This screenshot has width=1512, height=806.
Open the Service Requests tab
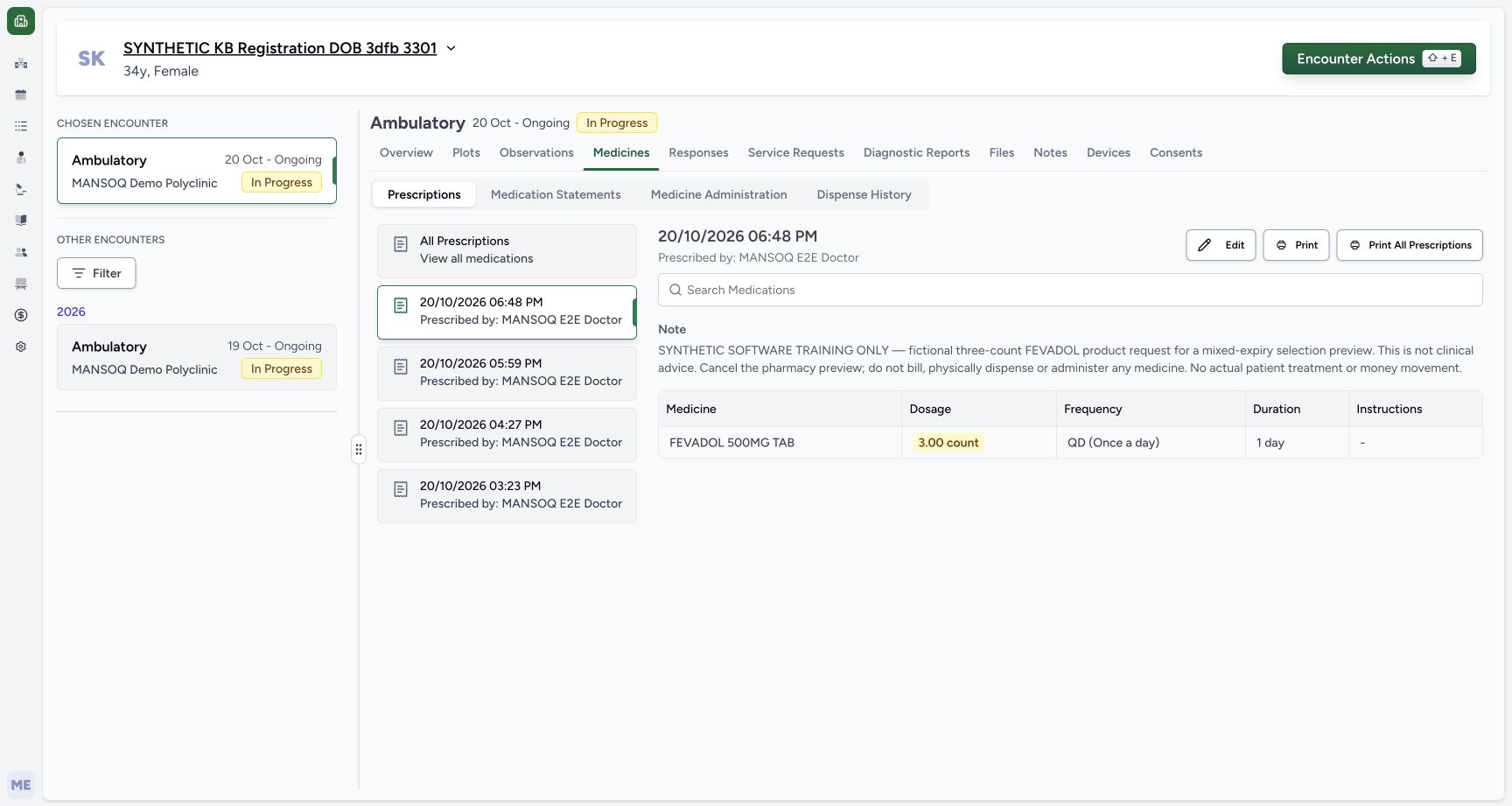(x=796, y=152)
